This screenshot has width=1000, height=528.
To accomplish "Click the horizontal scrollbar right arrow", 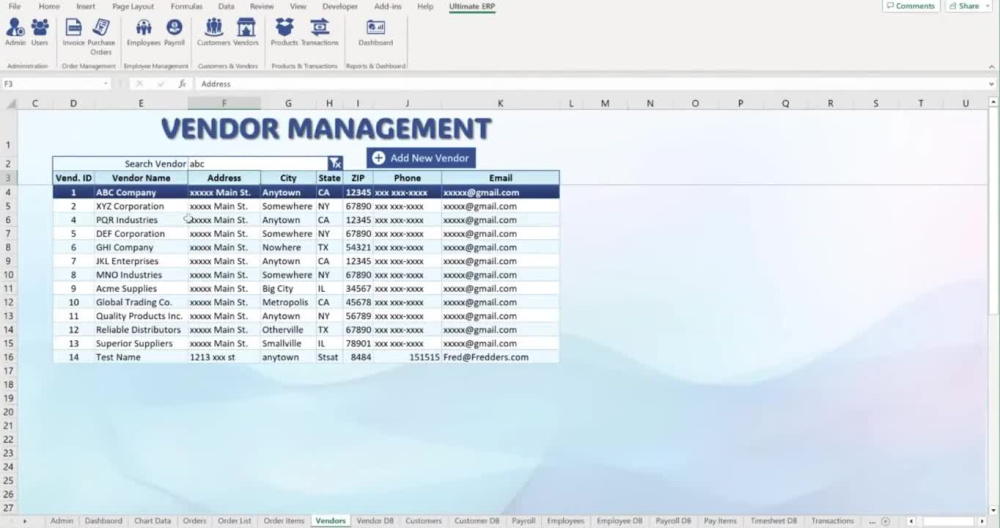I will 983,521.
